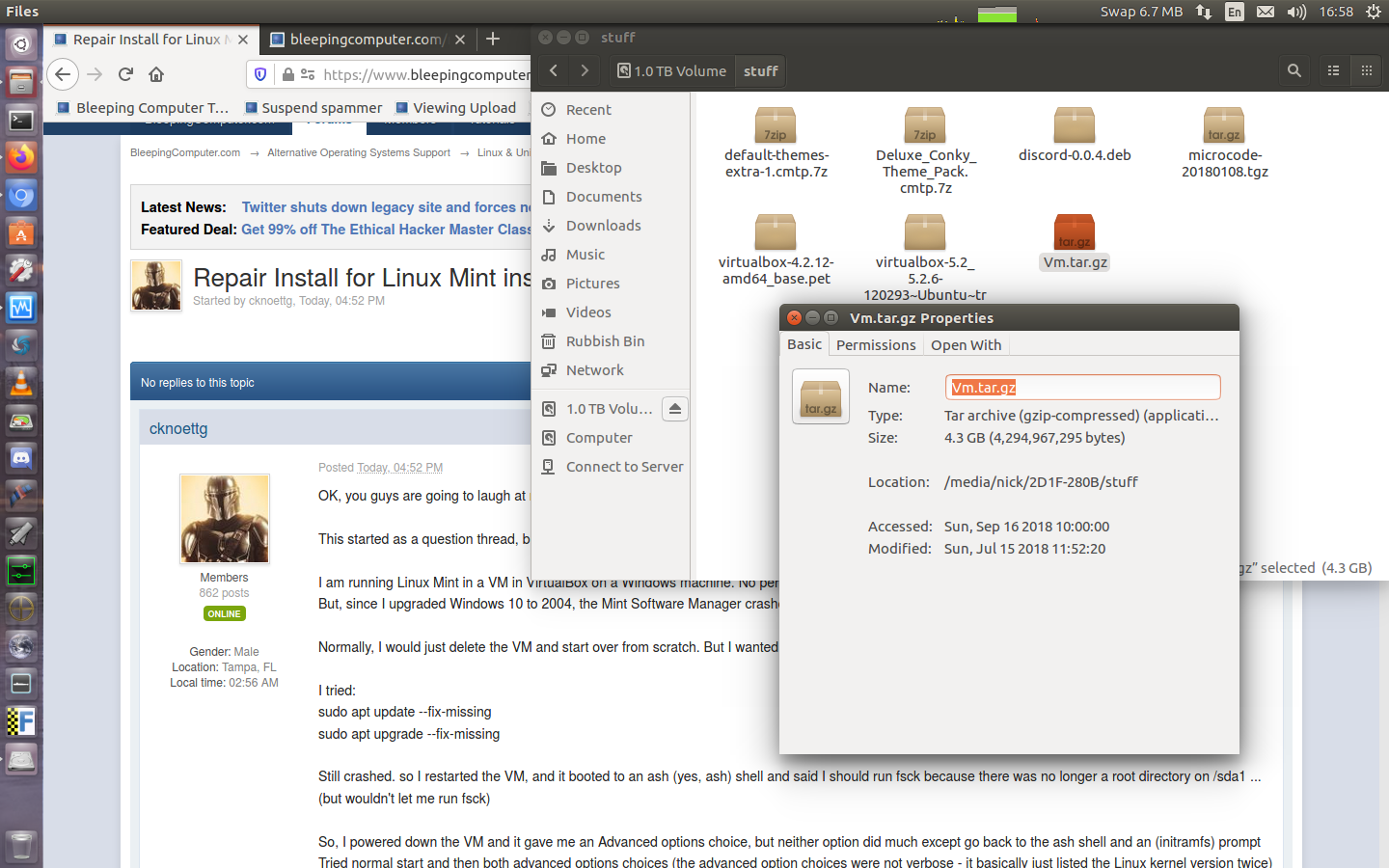Viewport: 1389px width, 868px height.
Task: Go back in Firefox browser
Action: tap(63, 74)
